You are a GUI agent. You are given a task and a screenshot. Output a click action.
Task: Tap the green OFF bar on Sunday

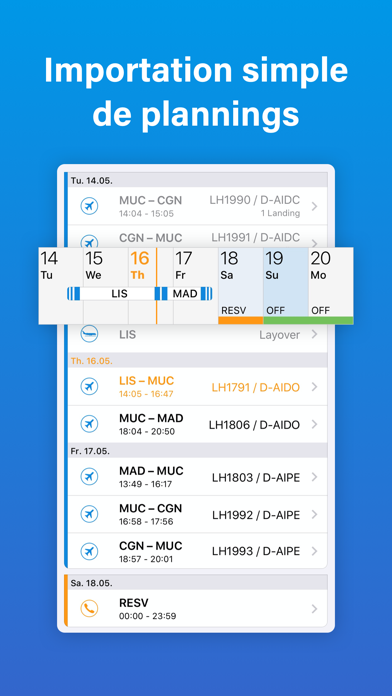286,320
